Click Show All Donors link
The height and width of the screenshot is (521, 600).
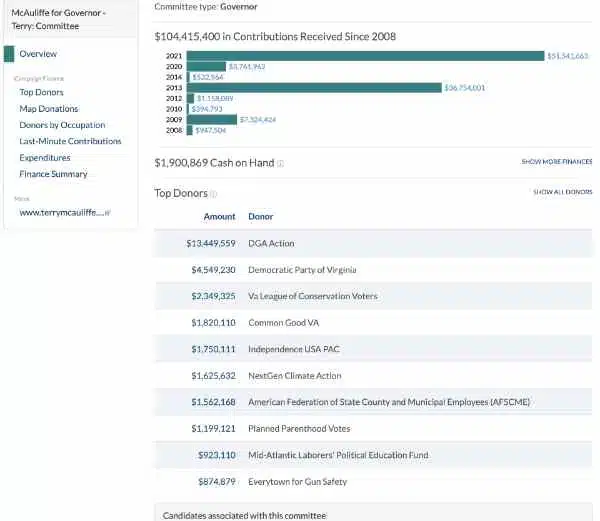(562, 192)
